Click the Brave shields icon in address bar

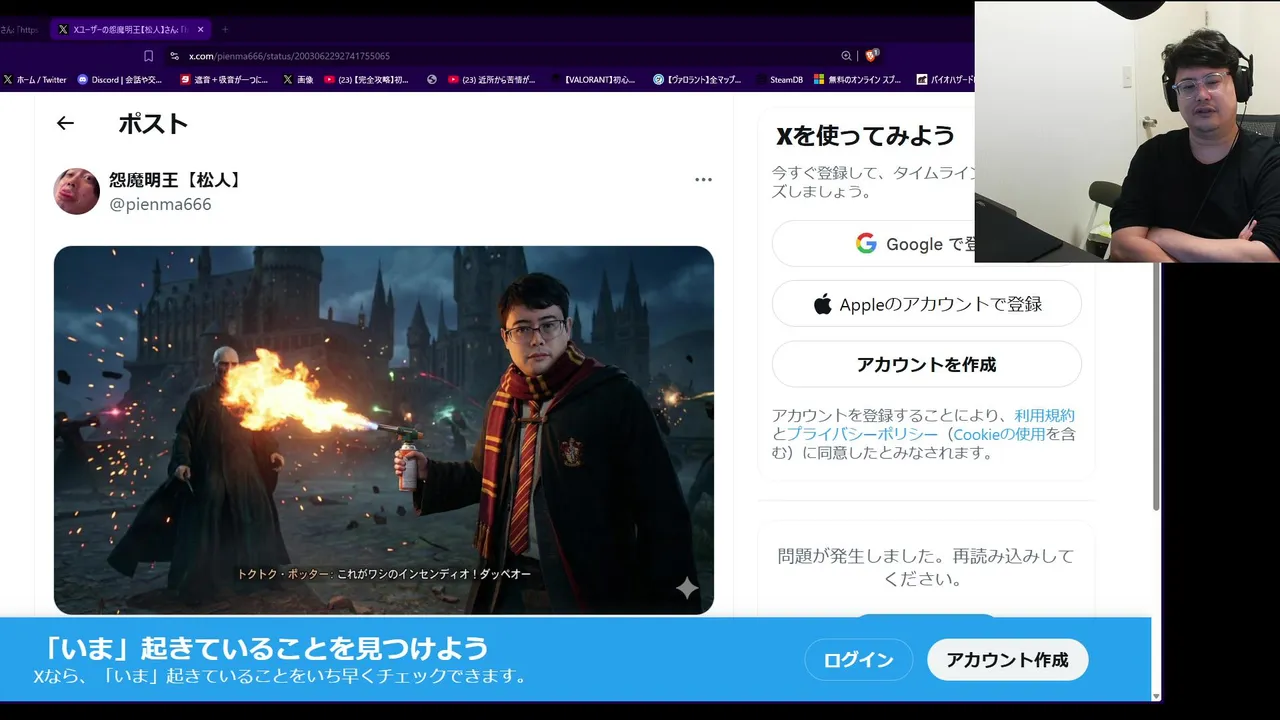click(x=871, y=56)
